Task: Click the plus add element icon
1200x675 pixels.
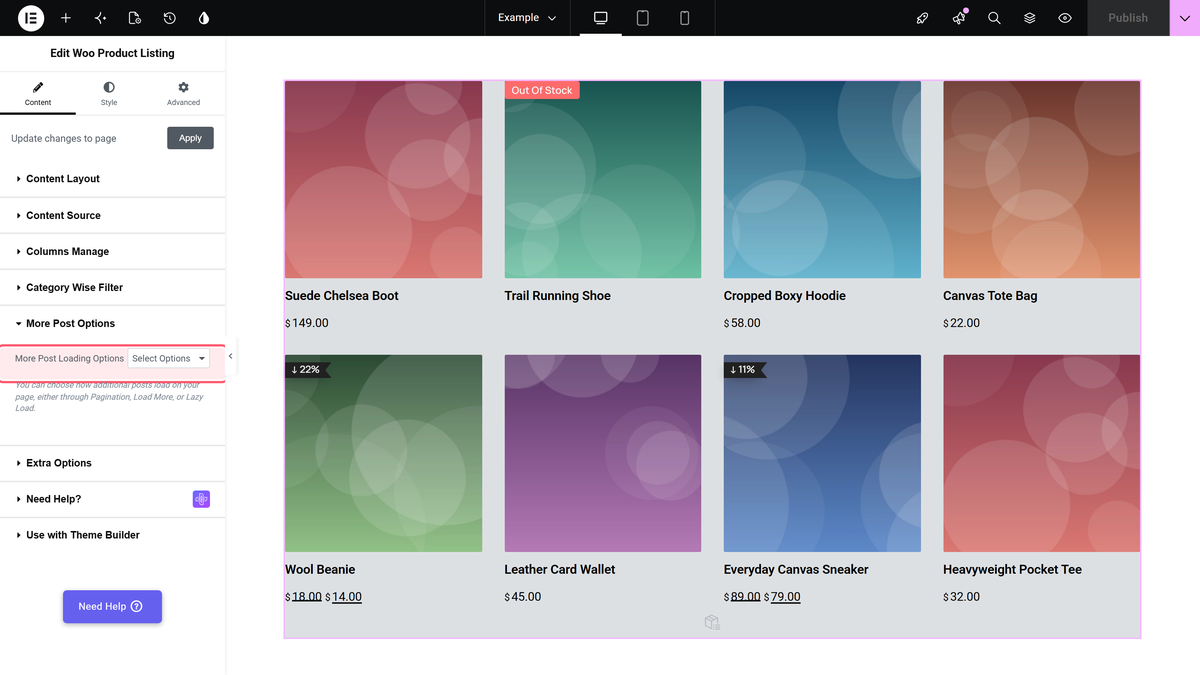Action: coord(66,18)
